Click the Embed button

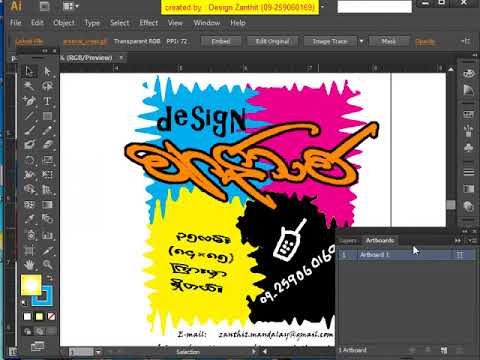point(221,41)
